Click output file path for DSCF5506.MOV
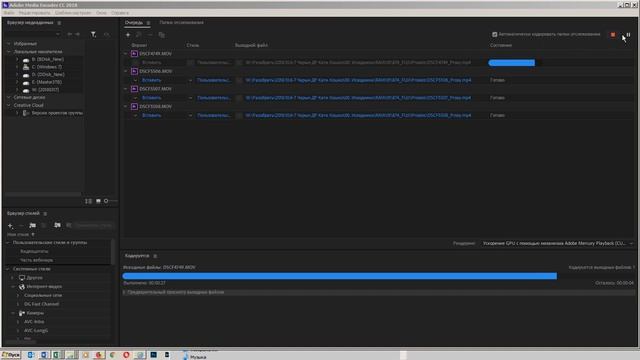Screen dimensions: 640x360 358,80
